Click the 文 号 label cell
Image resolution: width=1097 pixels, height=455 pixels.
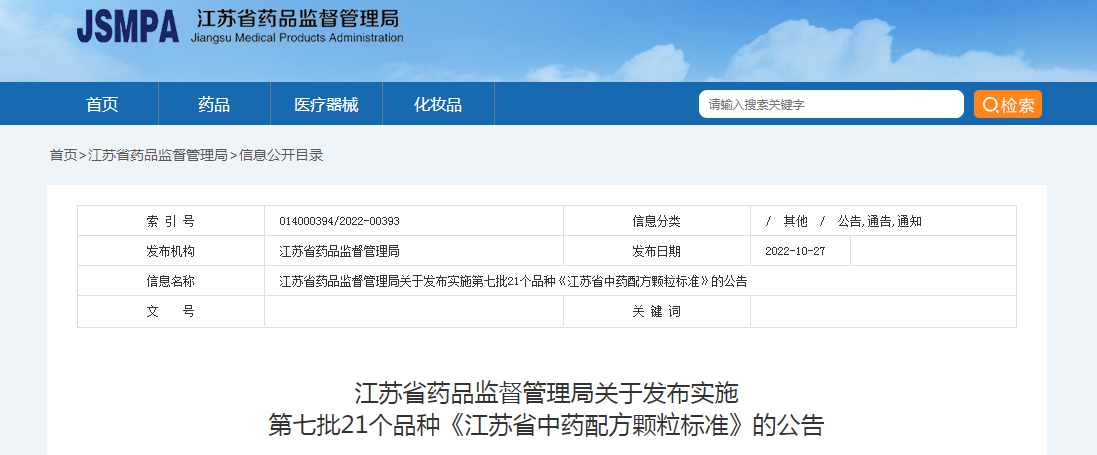pos(171,311)
